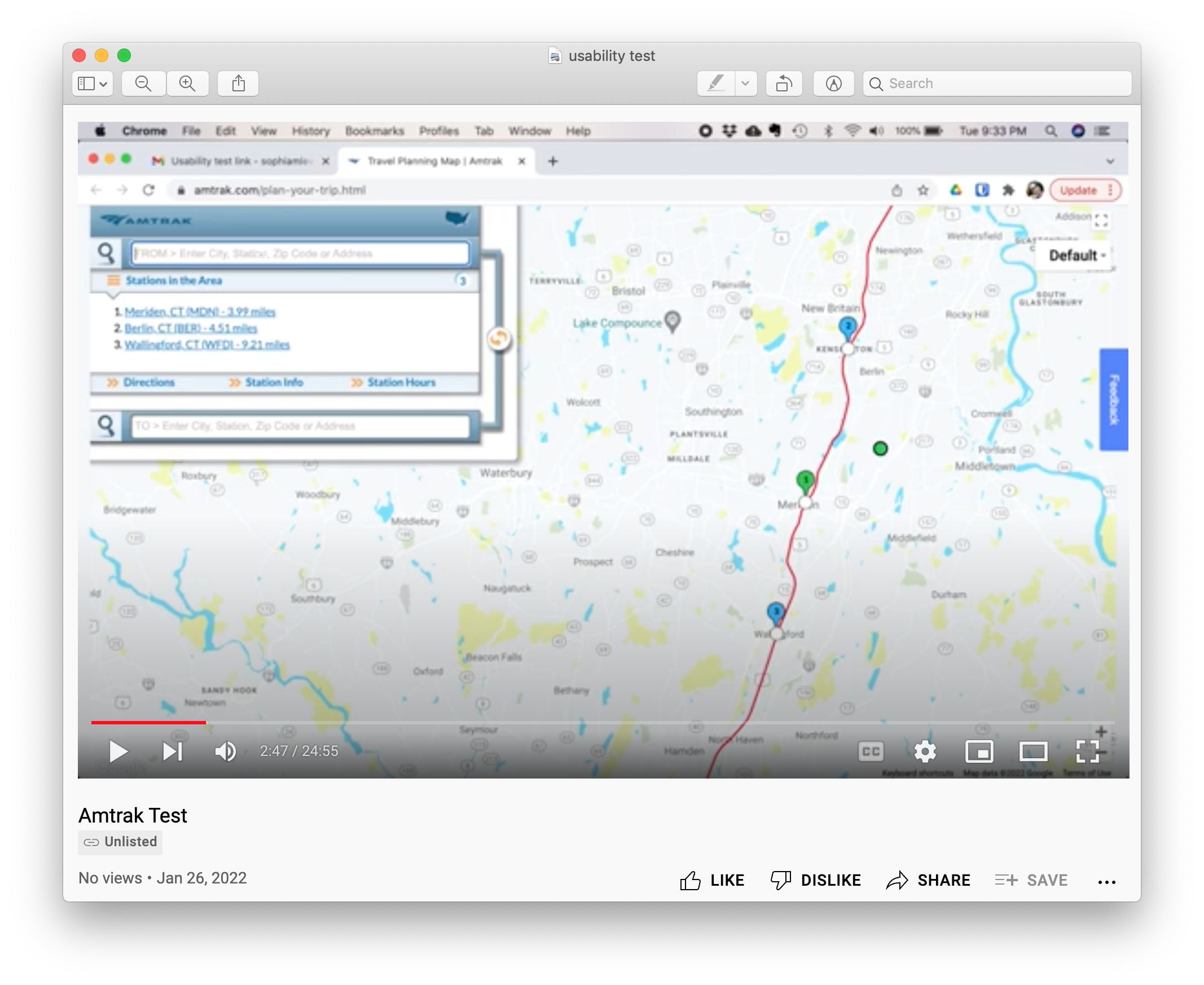Skip to the next video
This screenshot has height=985, width=1204.
tap(172, 751)
